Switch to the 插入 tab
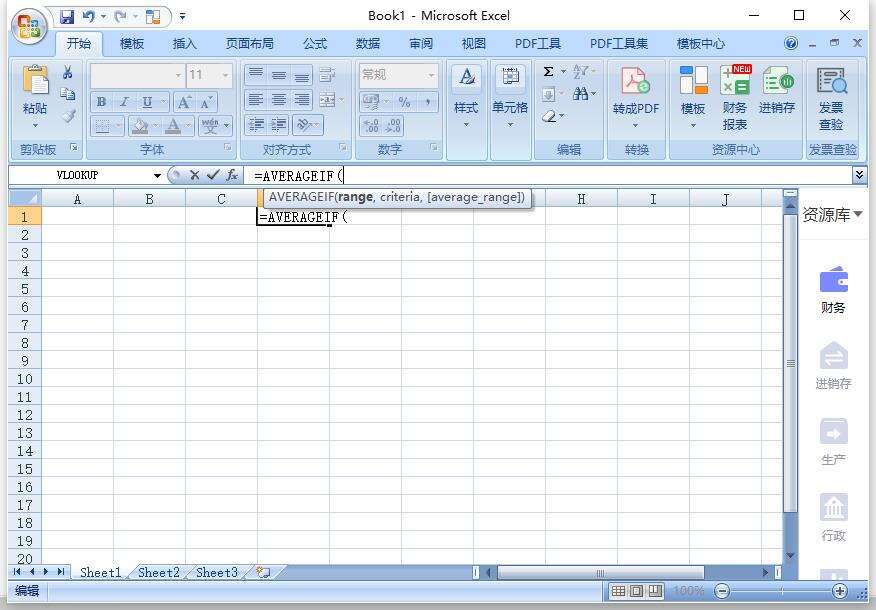Viewport: 876px width, 610px height. (x=184, y=44)
